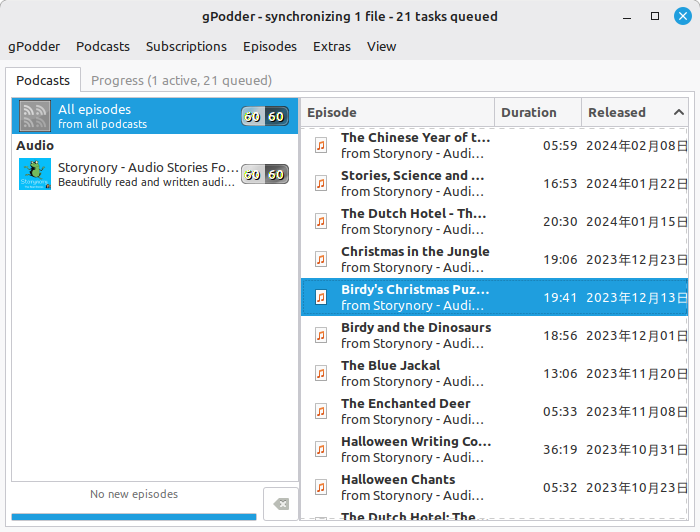Image resolution: width=700 pixels, height=532 pixels.
Task: Click audio file icon for The Blue Jackal
Action: 321,373
